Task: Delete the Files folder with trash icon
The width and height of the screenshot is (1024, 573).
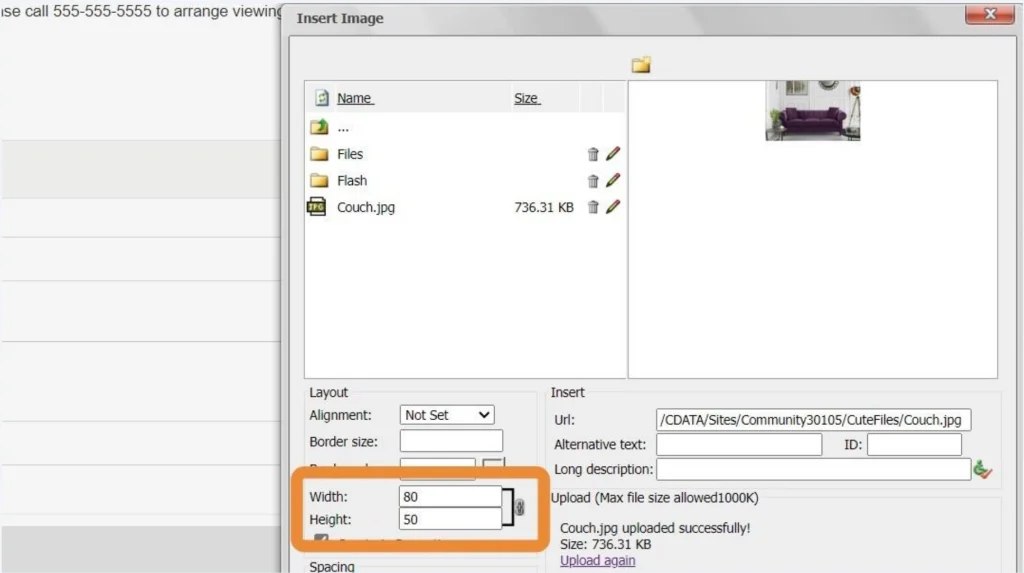Action: tap(593, 154)
